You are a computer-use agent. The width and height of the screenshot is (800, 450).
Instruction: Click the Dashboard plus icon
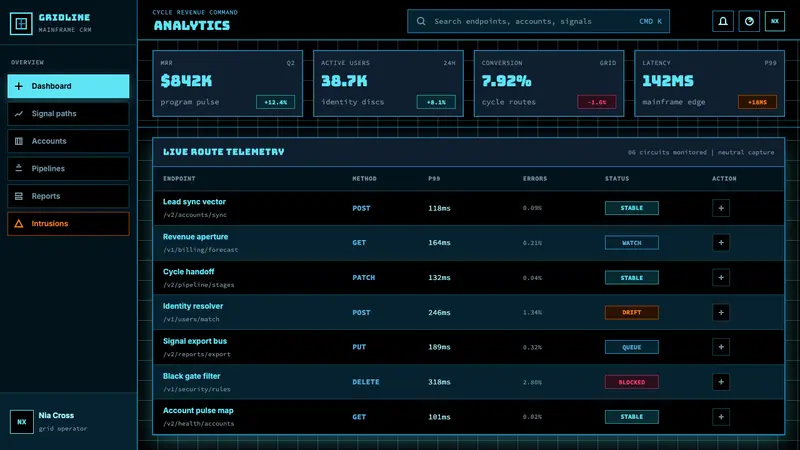click(19, 86)
